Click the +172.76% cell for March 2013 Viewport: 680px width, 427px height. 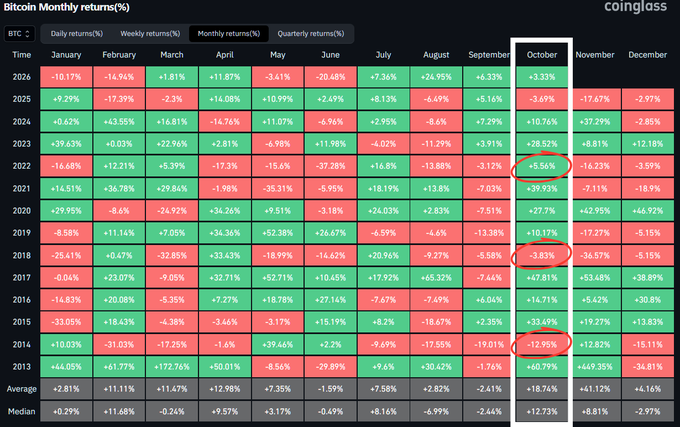(172, 367)
